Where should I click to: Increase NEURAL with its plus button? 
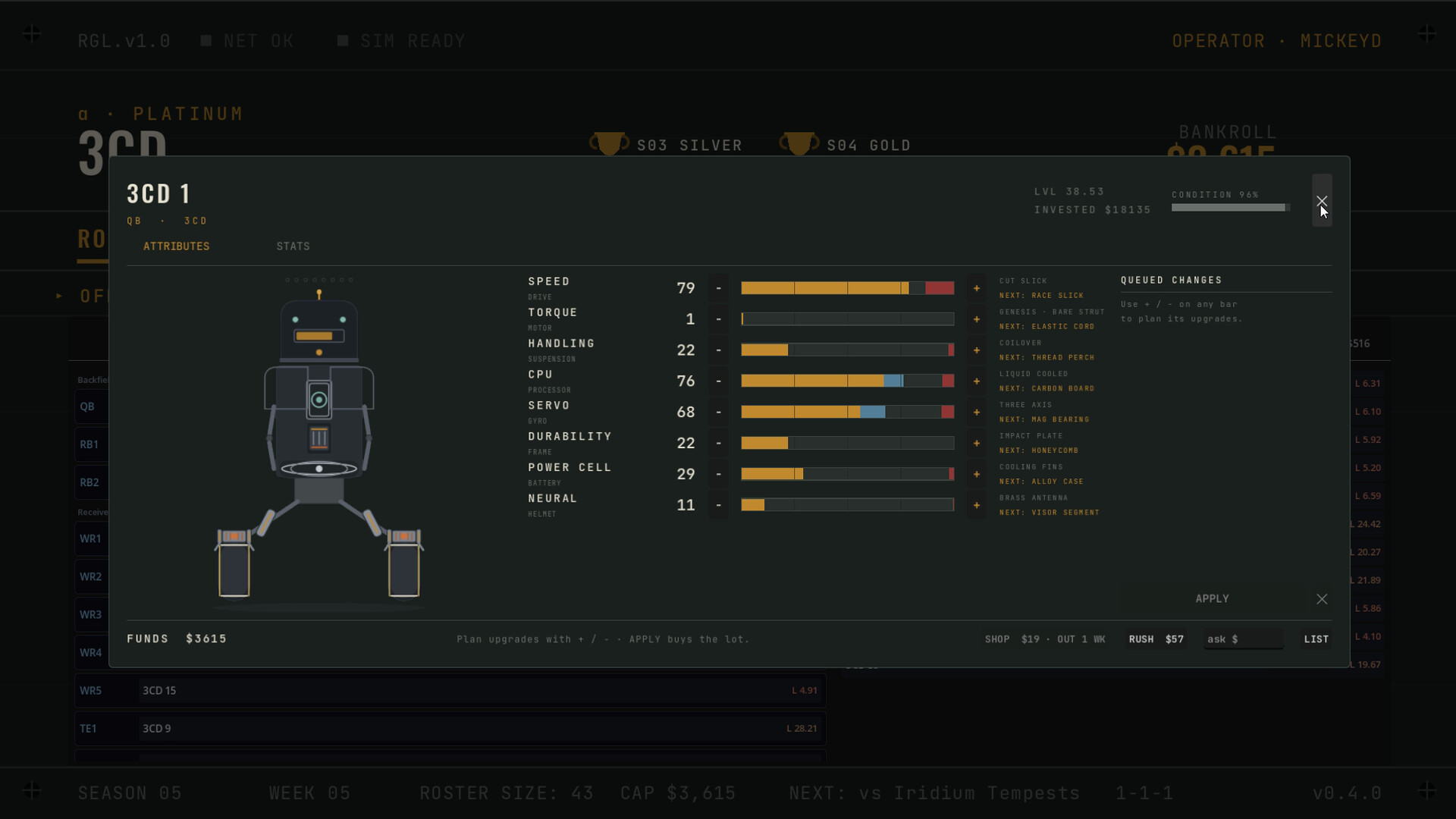click(x=977, y=506)
